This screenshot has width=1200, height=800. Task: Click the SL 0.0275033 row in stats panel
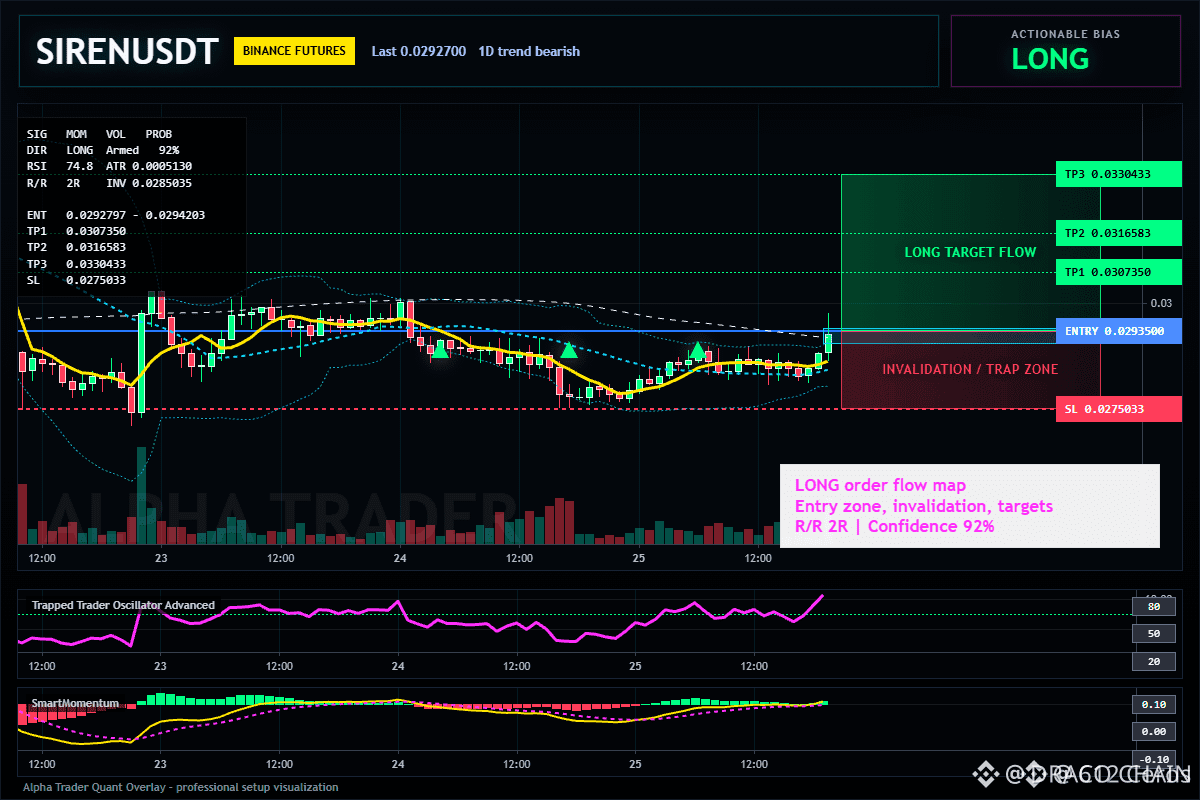coord(76,280)
